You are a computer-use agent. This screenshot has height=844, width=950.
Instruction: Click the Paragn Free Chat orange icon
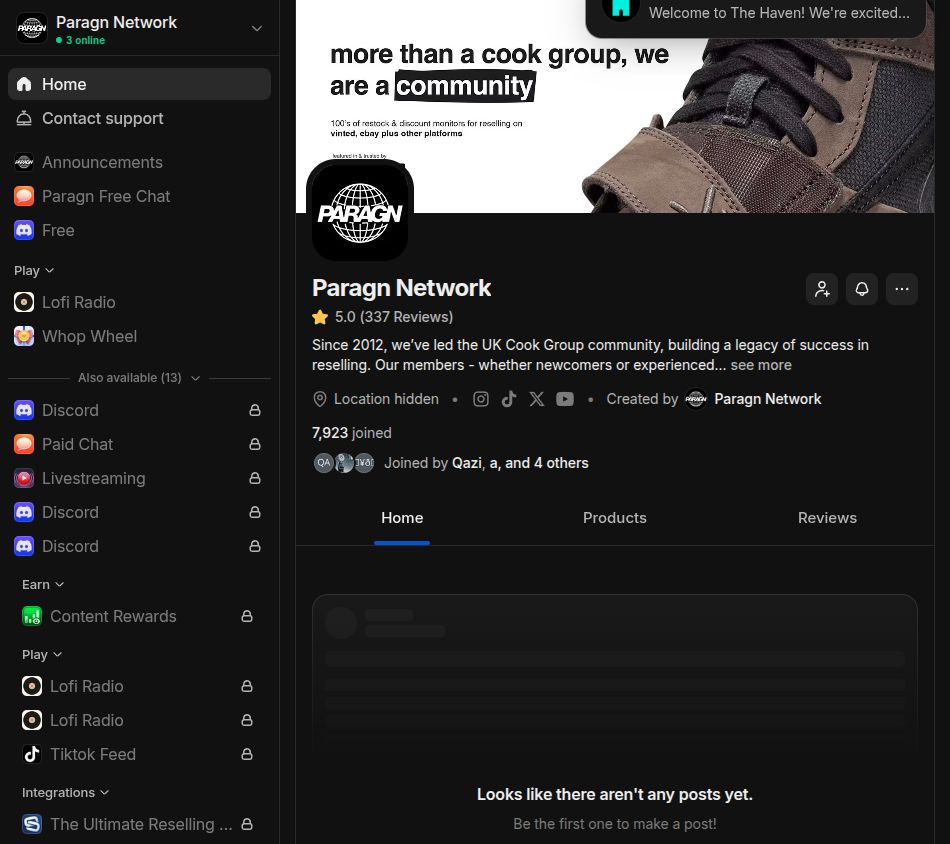[24, 196]
